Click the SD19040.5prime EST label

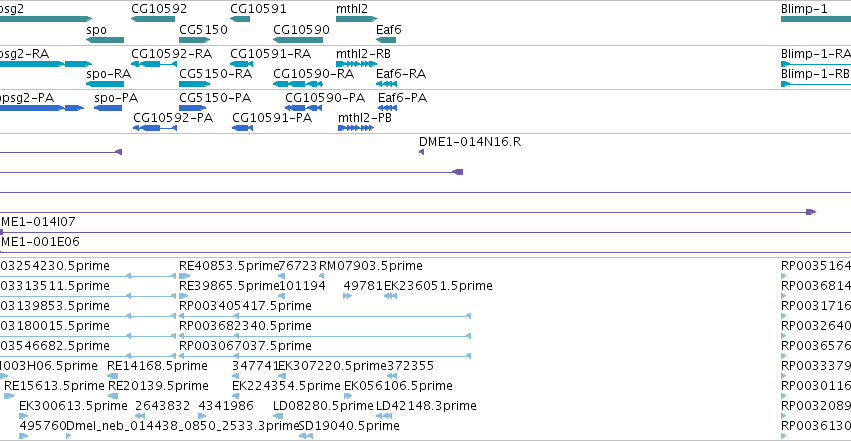tap(349, 426)
